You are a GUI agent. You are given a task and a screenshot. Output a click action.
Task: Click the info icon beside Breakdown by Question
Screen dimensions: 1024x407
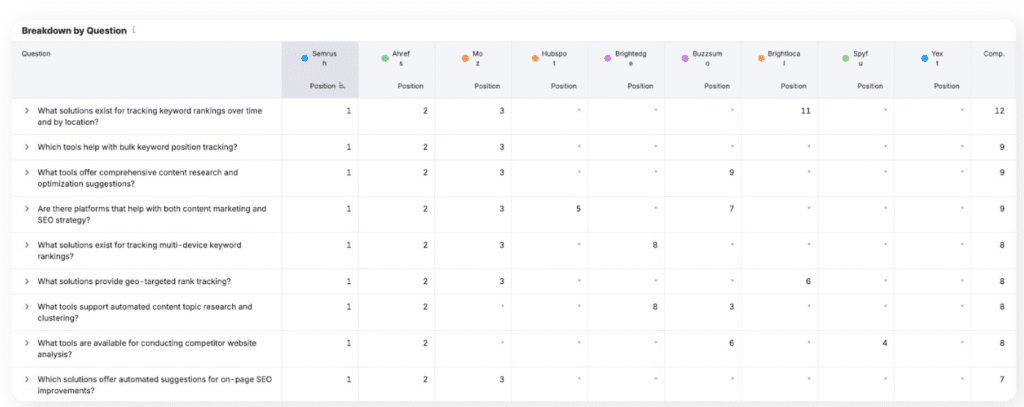pyautogui.click(x=134, y=30)
